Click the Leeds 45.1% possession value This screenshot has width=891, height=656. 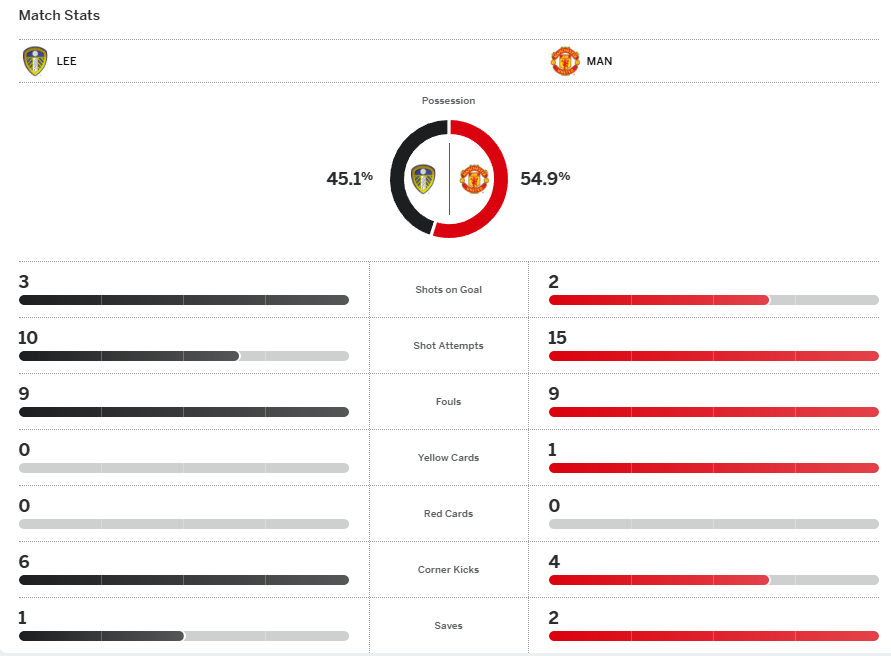click(x=349, y=179)
